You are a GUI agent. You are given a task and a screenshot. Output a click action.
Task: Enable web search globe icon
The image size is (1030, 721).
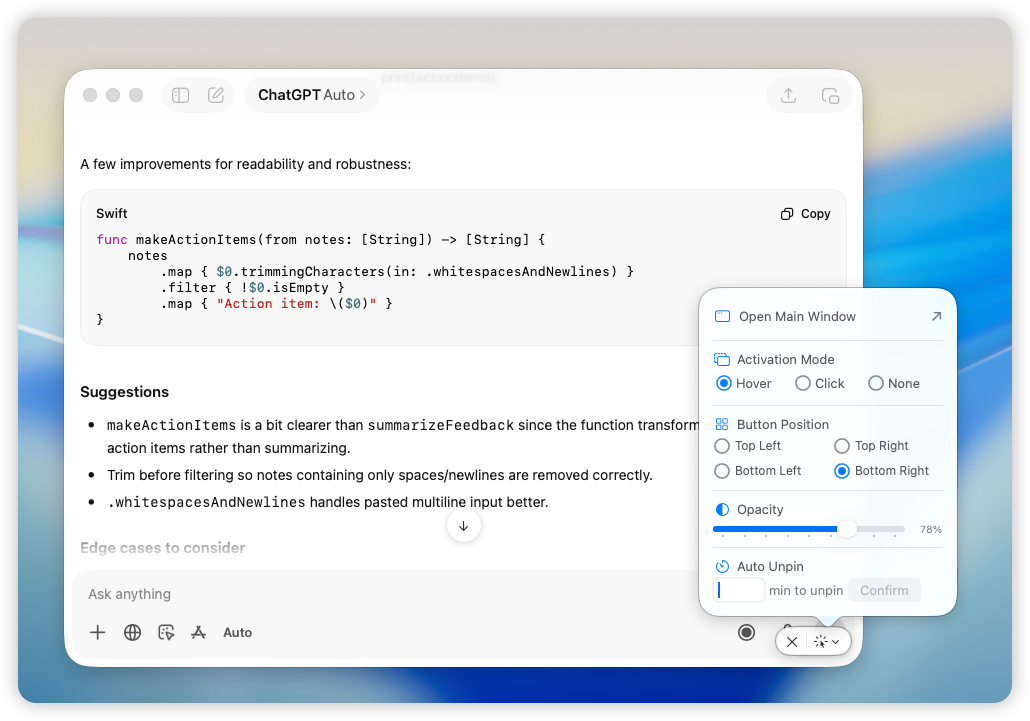(x=132, y=632)
